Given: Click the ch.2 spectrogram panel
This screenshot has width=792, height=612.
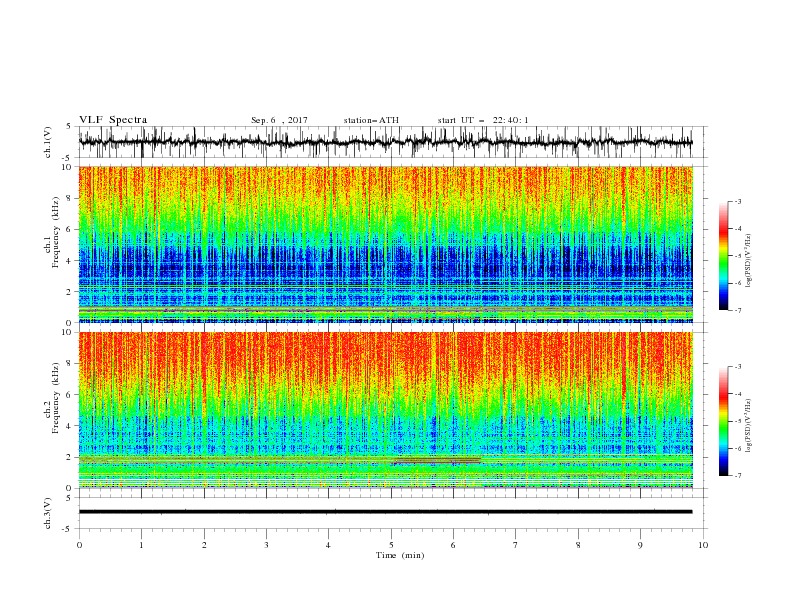Looking at the screenshot, I should coord(385,410).
